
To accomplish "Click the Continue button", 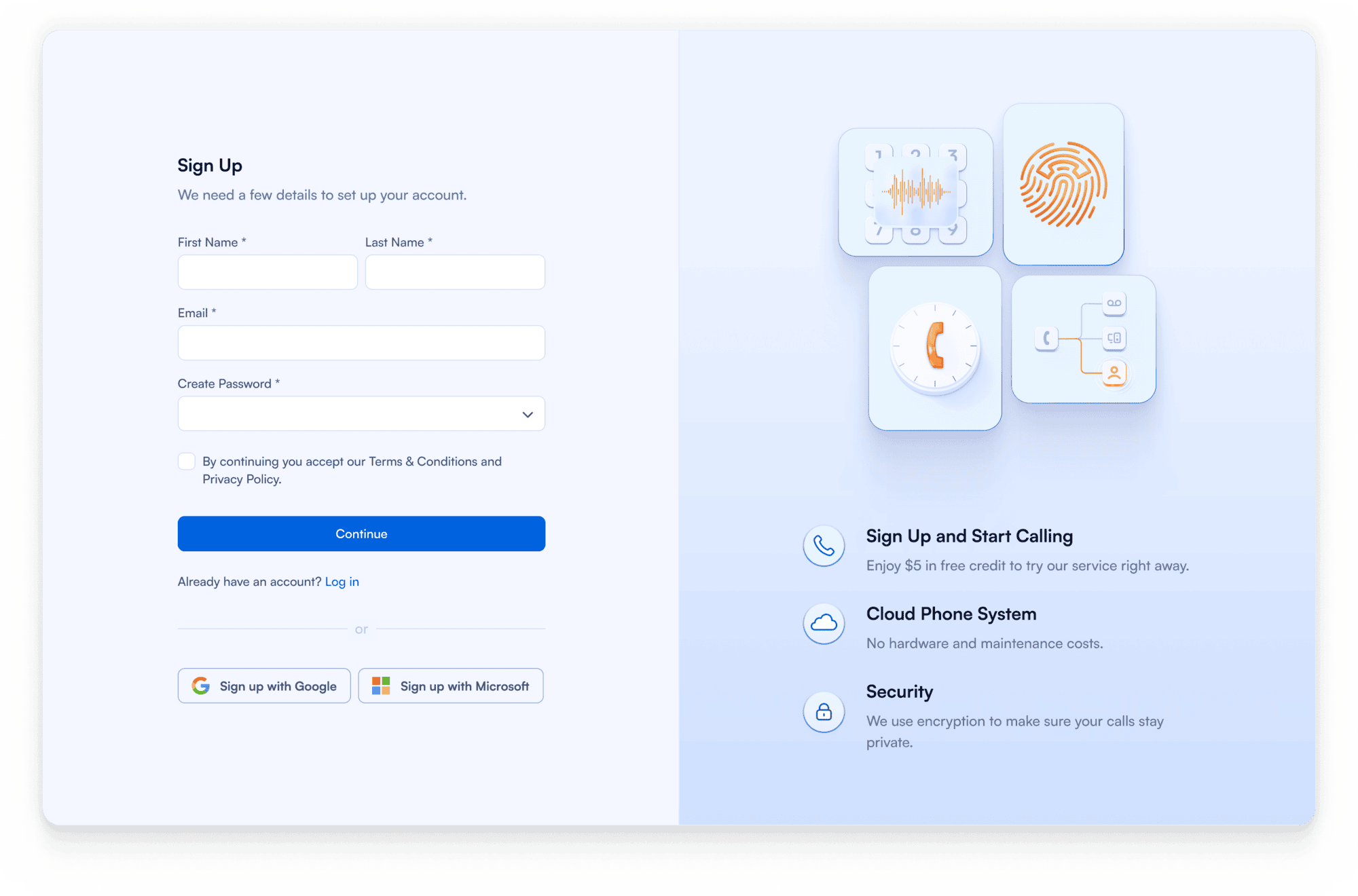I will (361, 534).
